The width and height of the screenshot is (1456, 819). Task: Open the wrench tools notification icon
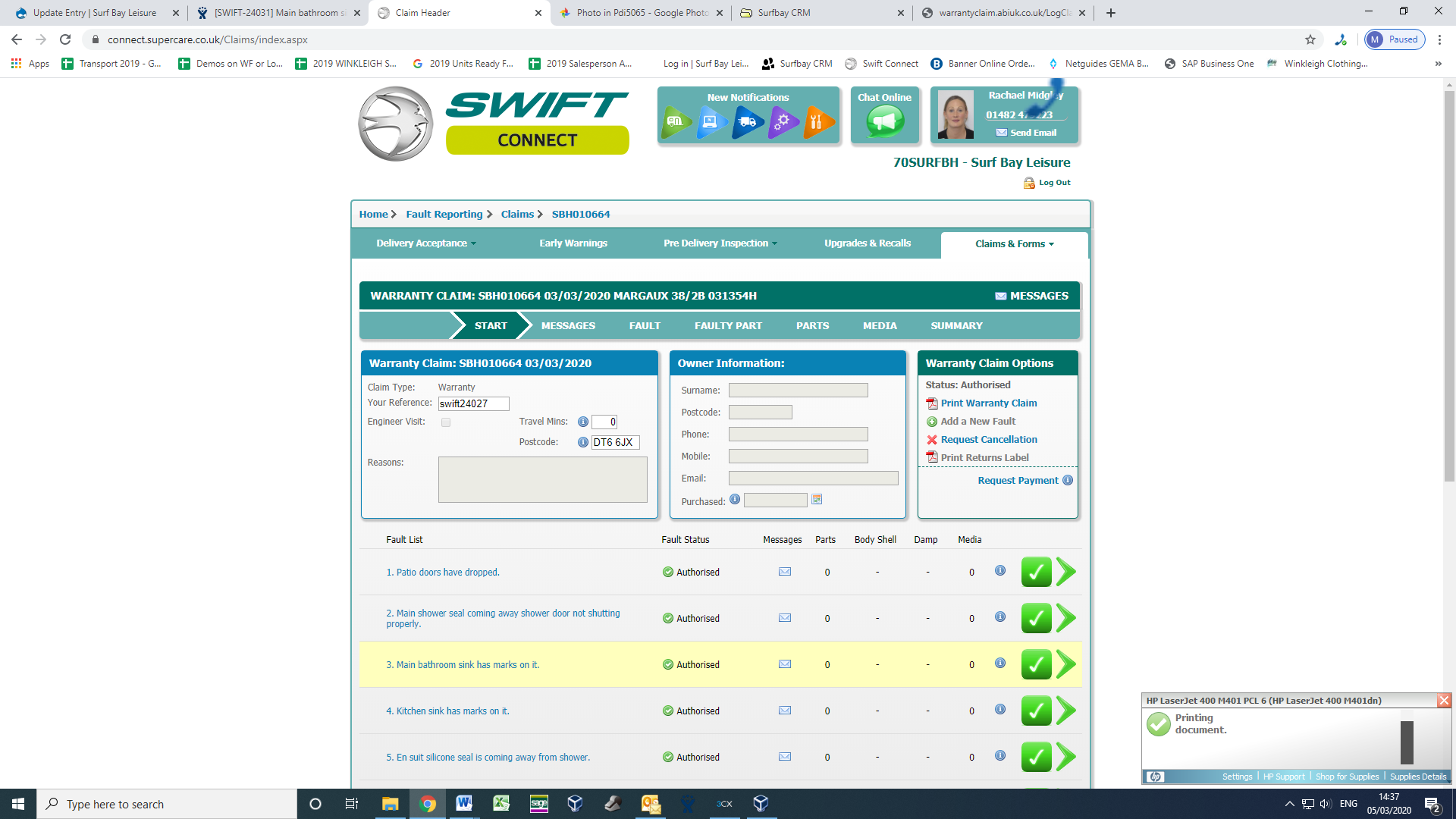817,121
